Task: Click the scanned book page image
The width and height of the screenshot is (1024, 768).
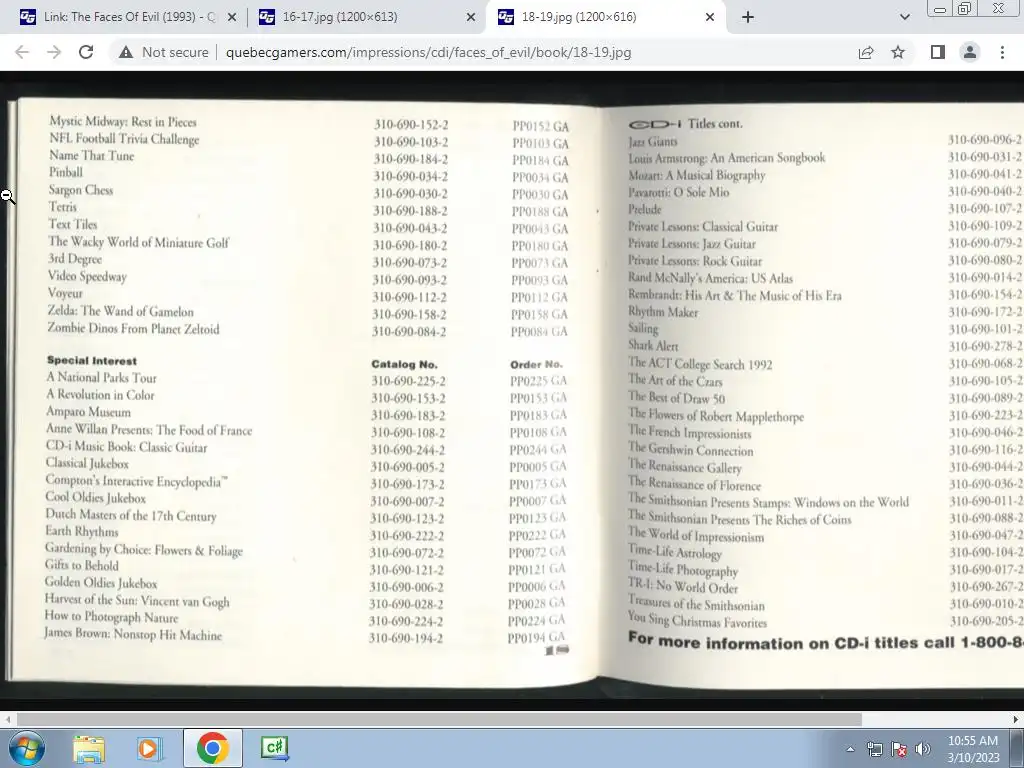Action: point(512,392)
